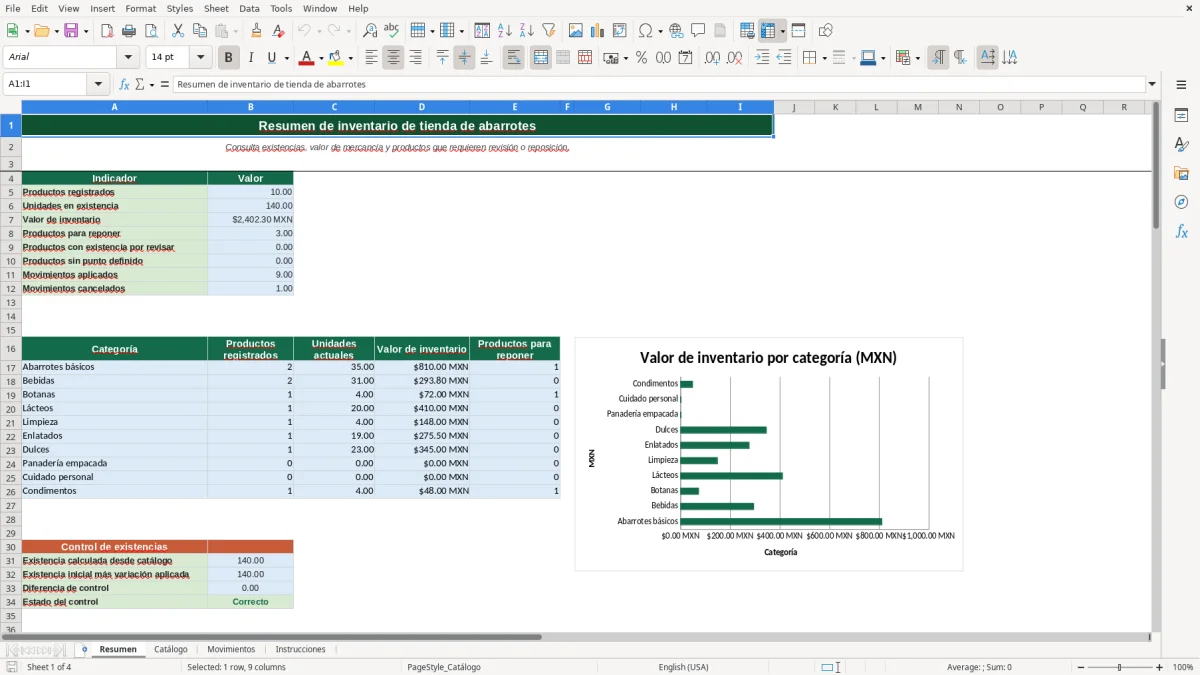Click the Copy icon

coord(199,31)
